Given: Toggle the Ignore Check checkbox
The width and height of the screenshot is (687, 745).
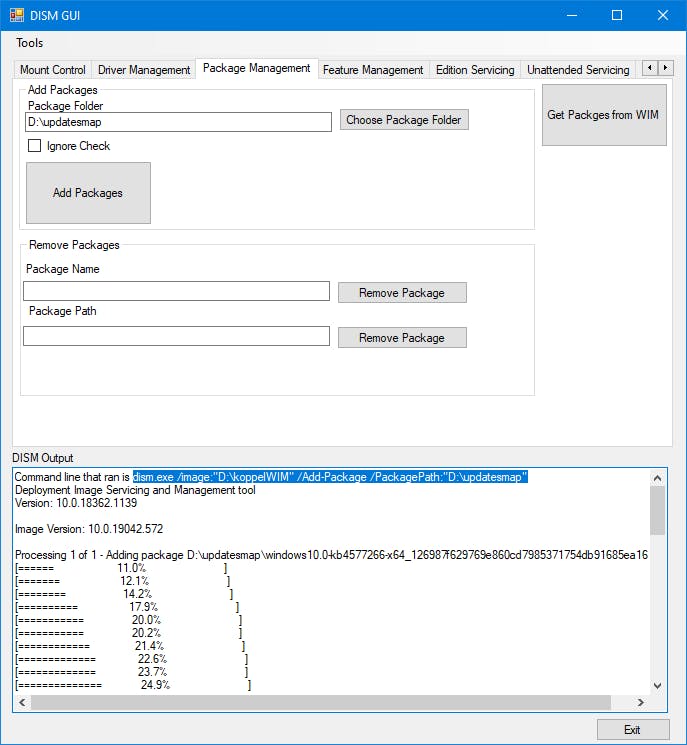Looking at the screenshot, I should pyautogui.click(x=34, y=146).
